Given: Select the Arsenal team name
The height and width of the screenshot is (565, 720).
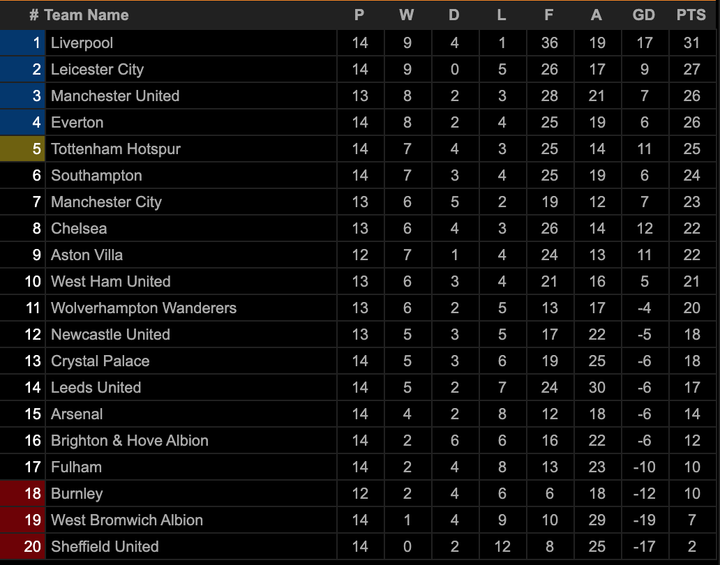Looking at the screenshot, I should pyautogui.click(x=77, y=414).
